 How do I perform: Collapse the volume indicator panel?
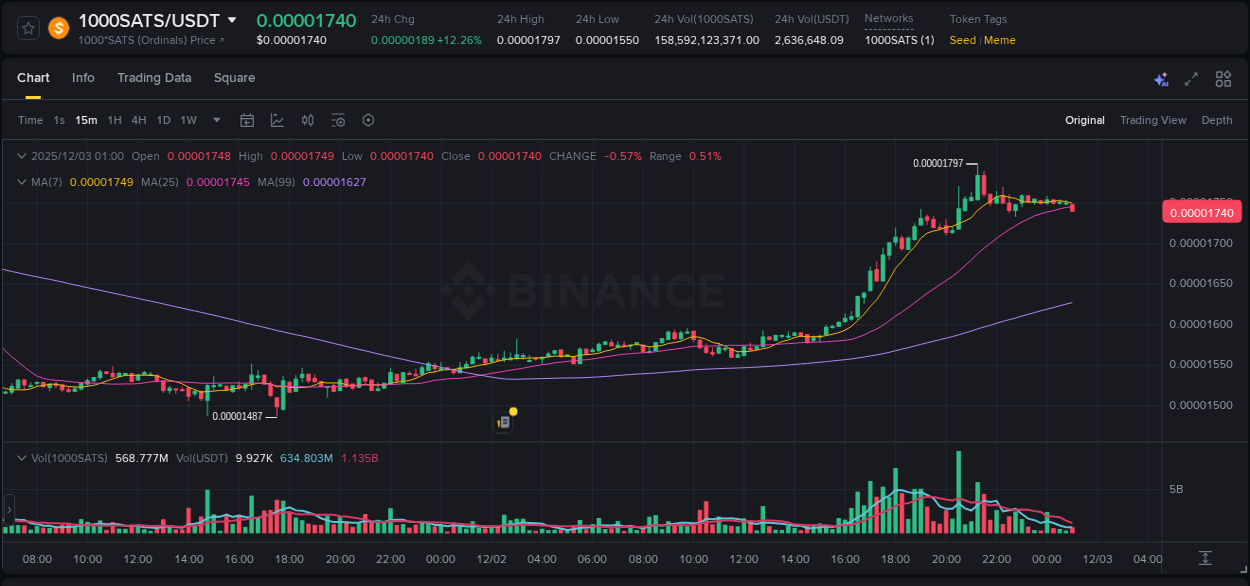click(20, 458)
